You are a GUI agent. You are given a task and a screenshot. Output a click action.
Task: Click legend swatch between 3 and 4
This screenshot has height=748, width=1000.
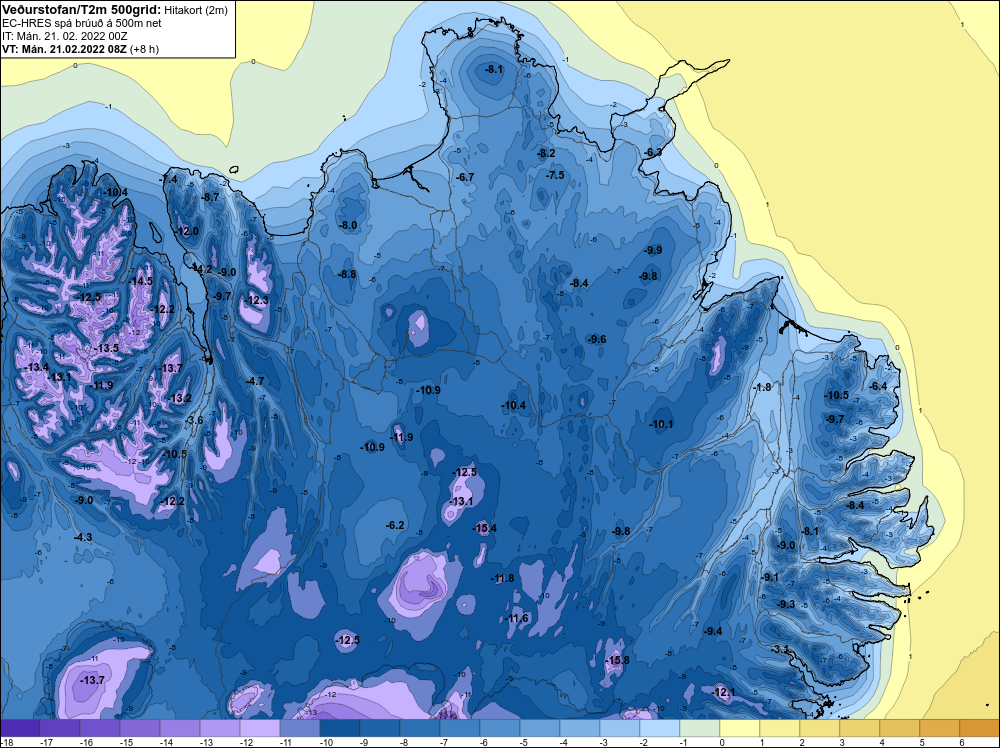(x=860, y=728)
